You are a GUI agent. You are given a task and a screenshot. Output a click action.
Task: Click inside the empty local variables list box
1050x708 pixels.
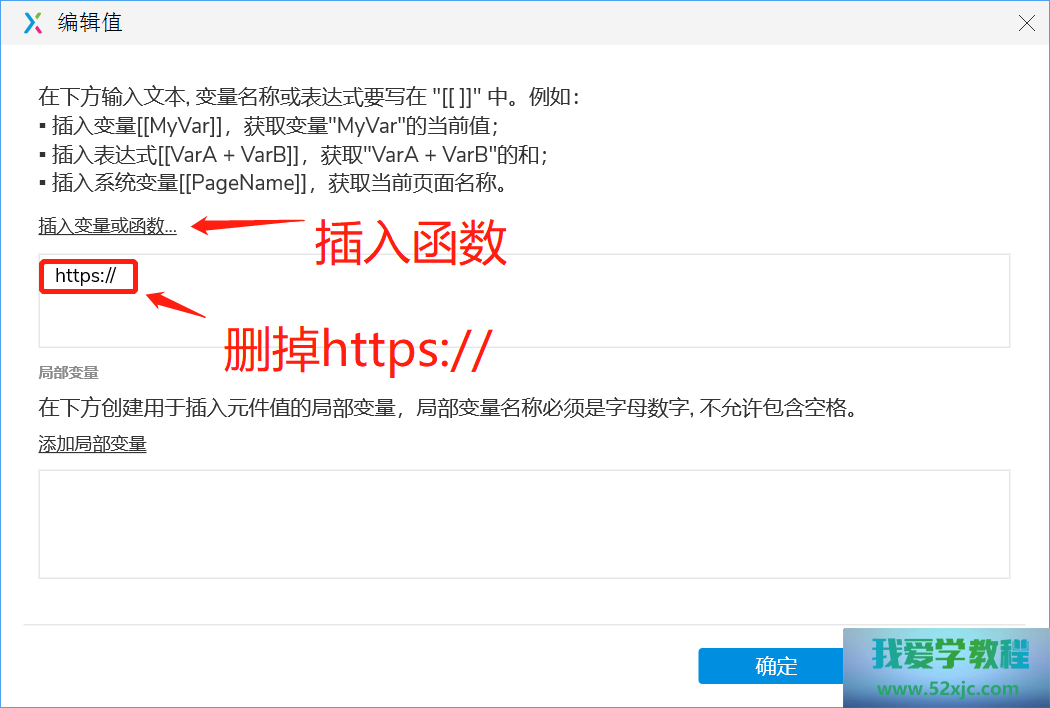(524, 524)
